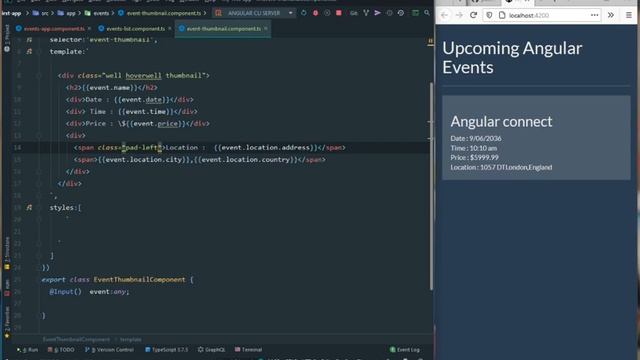Click the browser back arrow

click(444, 15)
